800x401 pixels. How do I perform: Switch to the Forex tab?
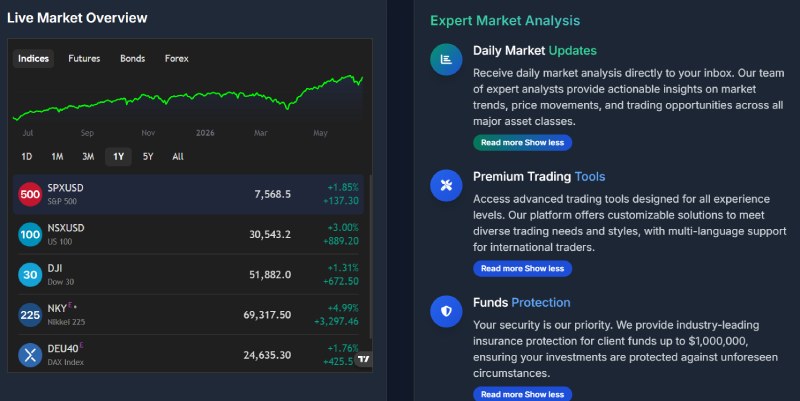pyautogui.click(x=177, y=59)
